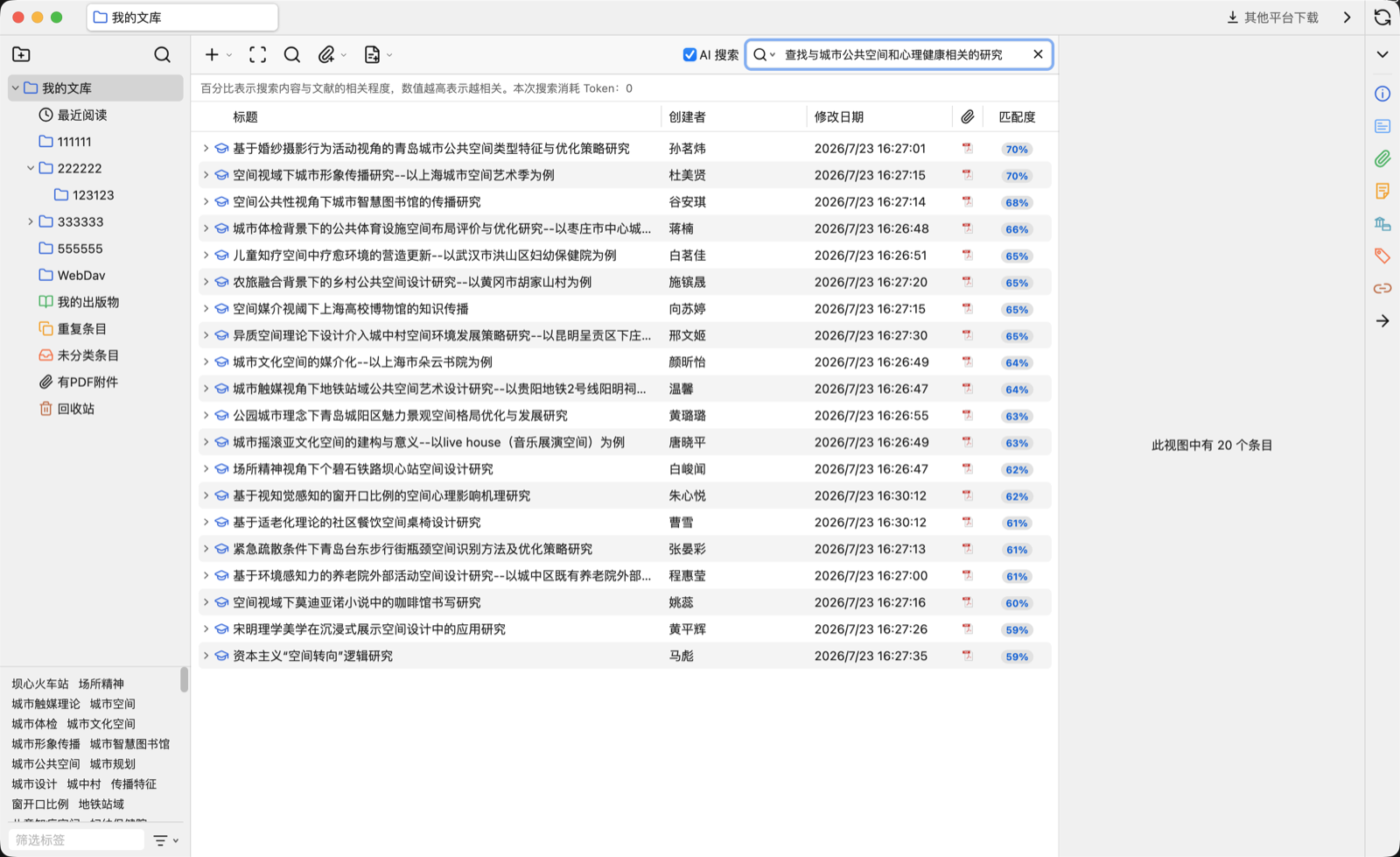
Task: Select the 123123 subcollection
Action: coord(93,195)
